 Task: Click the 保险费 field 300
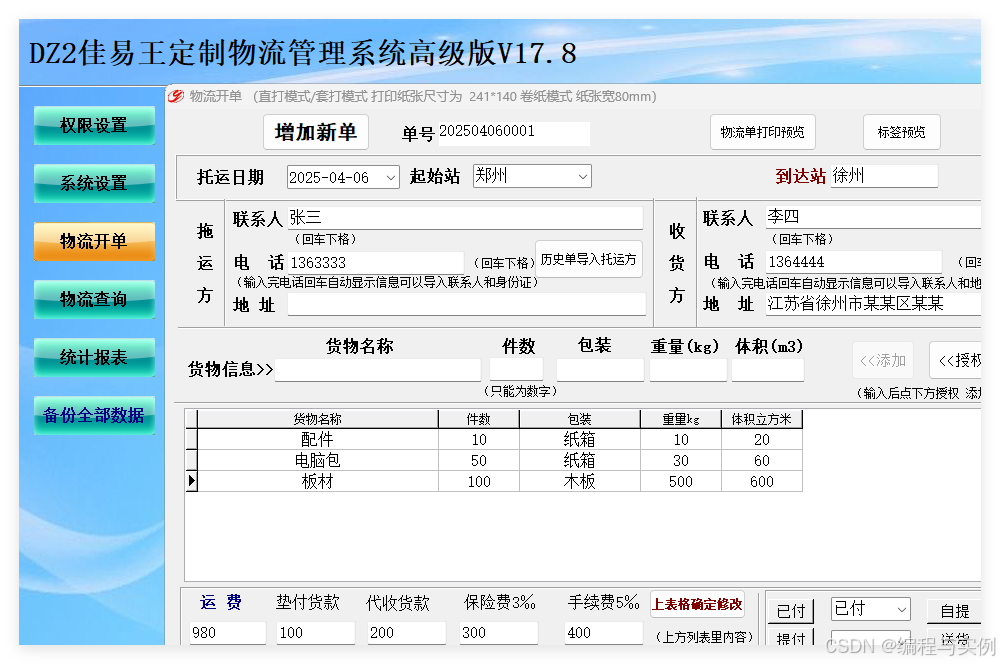pos(499,633)
